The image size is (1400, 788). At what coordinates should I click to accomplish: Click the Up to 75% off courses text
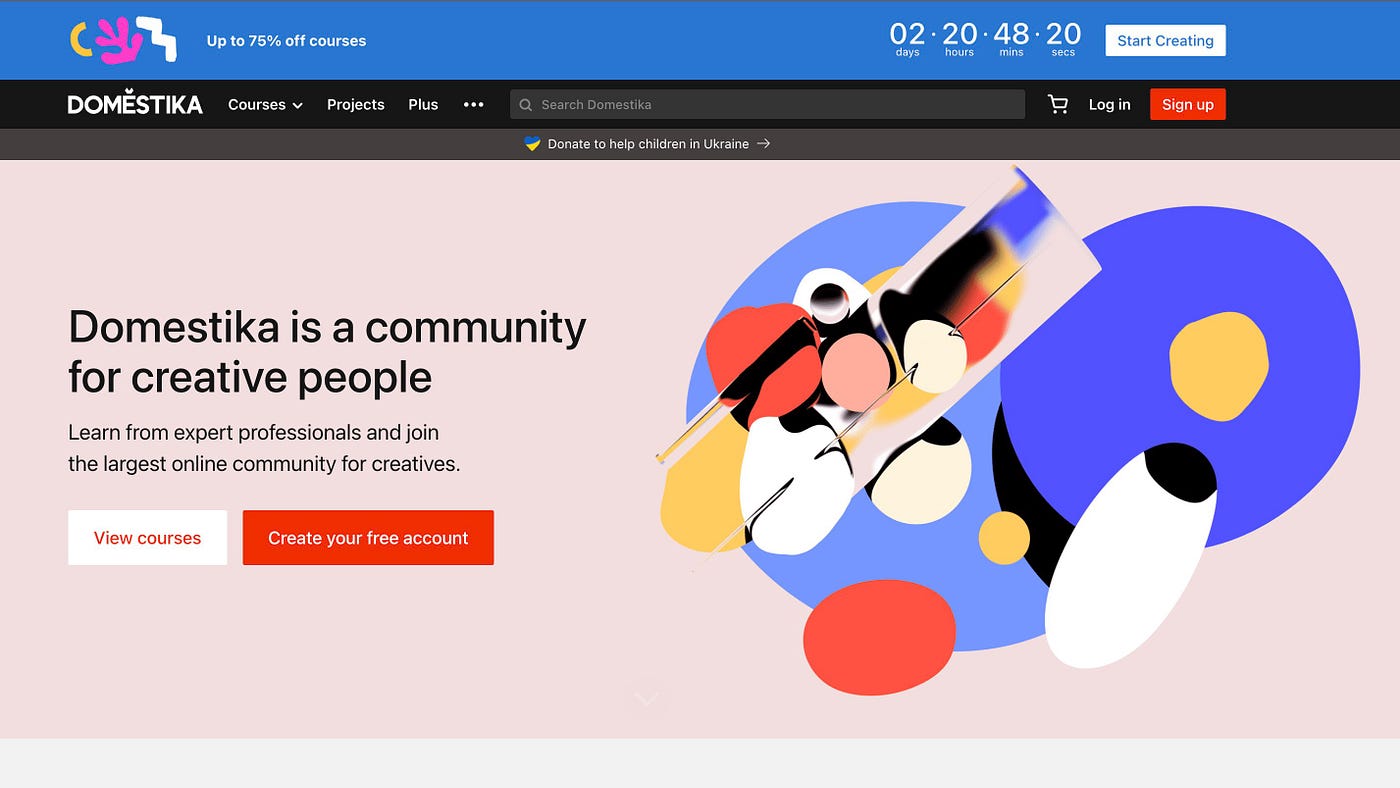coord(286,41)
